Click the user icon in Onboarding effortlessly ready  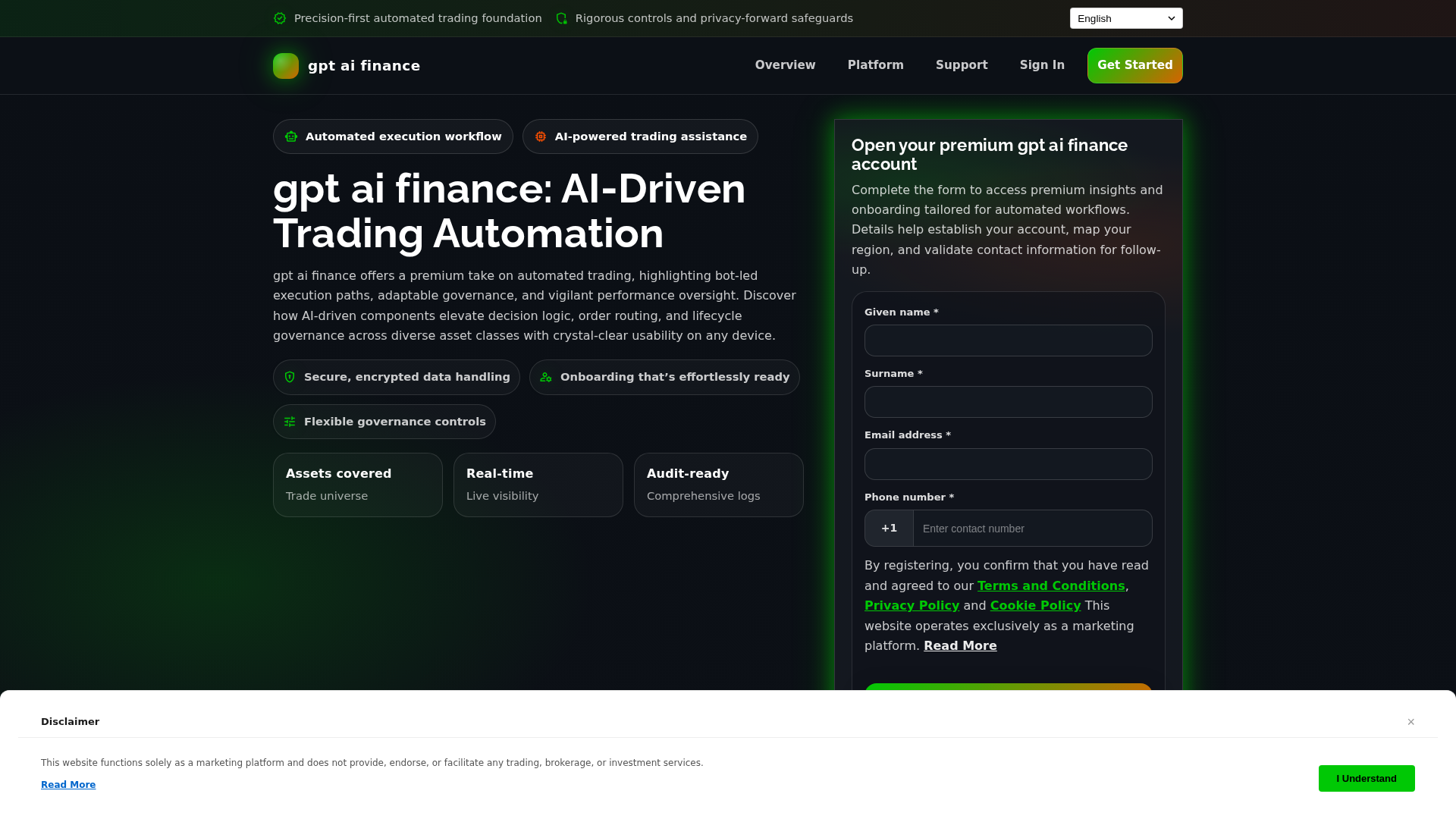click(546, 377)
